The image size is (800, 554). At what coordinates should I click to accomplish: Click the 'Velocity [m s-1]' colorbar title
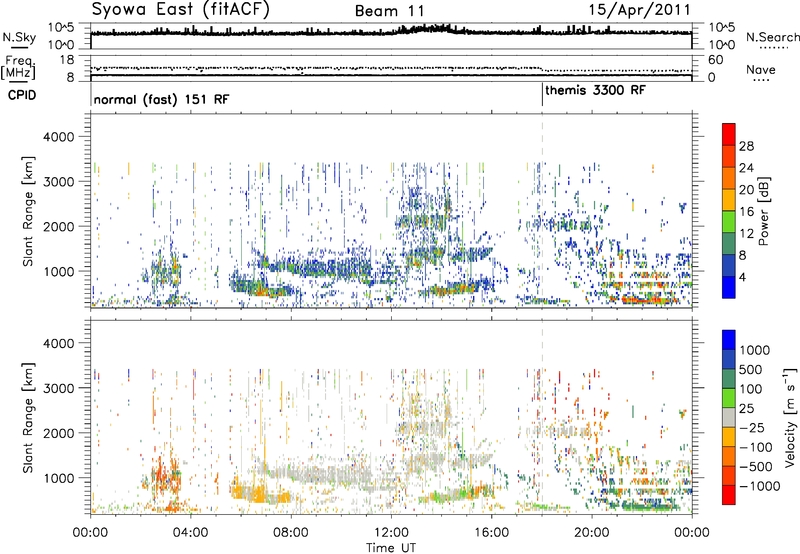pyautogui.click(x=789, y=417)
